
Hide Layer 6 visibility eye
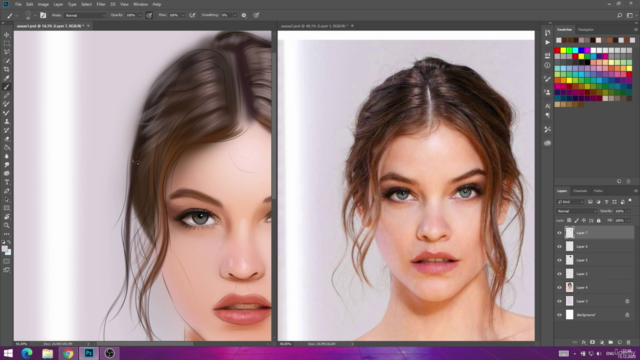coord(560,247)
